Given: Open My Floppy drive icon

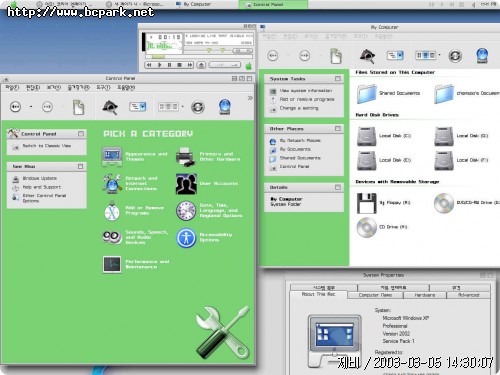Looking at the screenshot, I should 367,203.
